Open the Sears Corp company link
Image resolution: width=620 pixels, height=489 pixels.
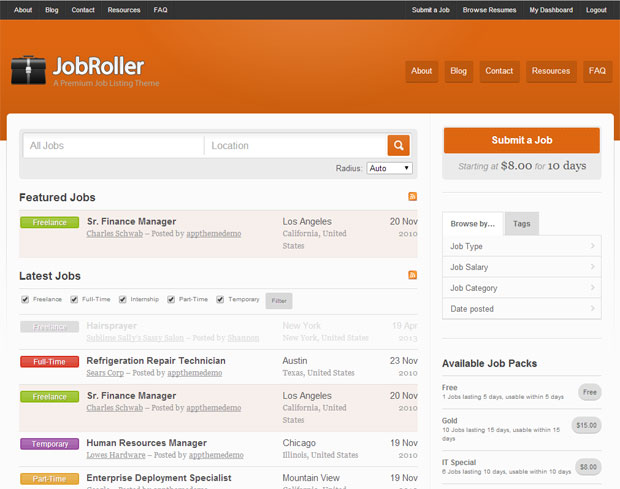(105, 373)
